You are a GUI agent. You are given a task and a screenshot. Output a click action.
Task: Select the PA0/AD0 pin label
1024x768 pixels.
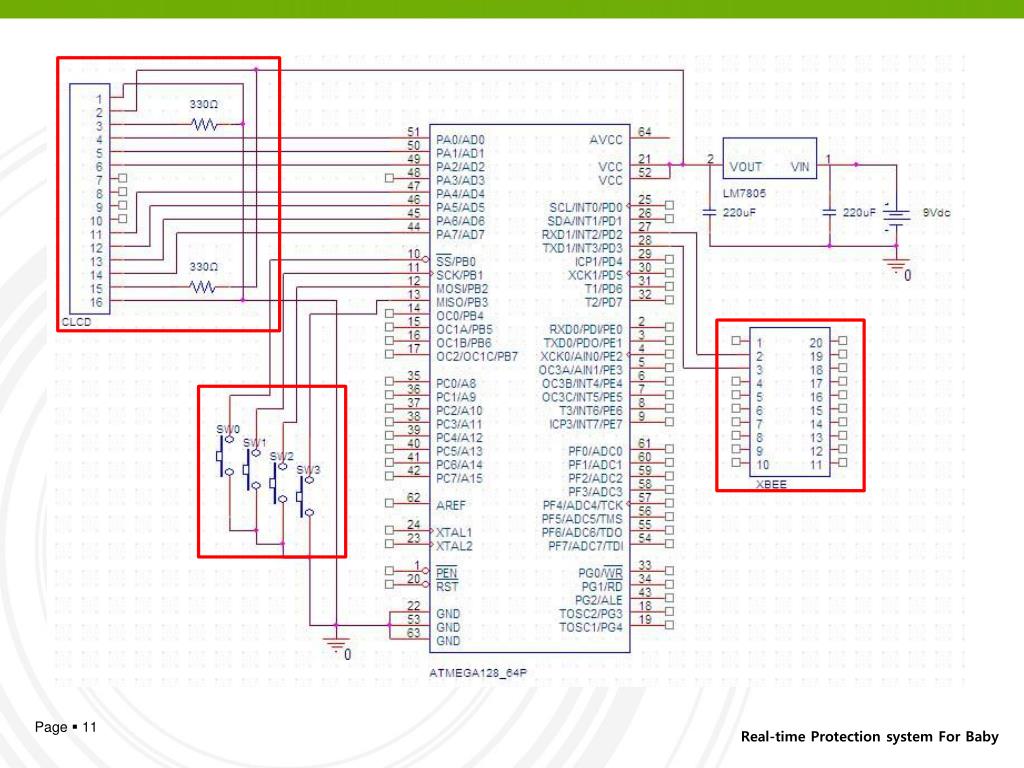(460, 140)
